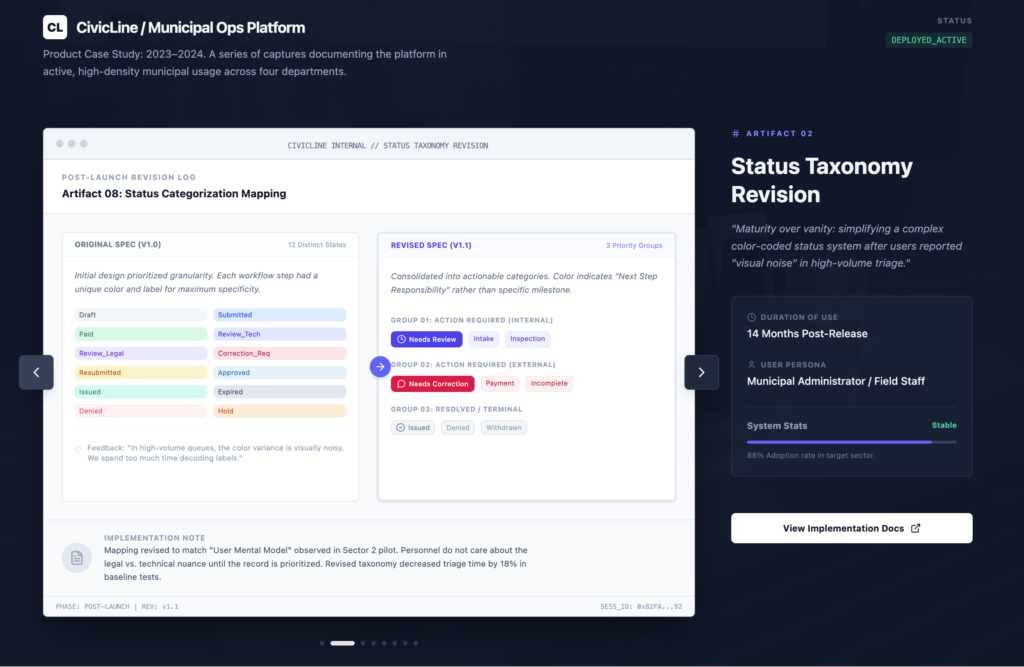Click the 12 Distinct States label
This screenshot has width=1024, height=667.
coord(317,245)
